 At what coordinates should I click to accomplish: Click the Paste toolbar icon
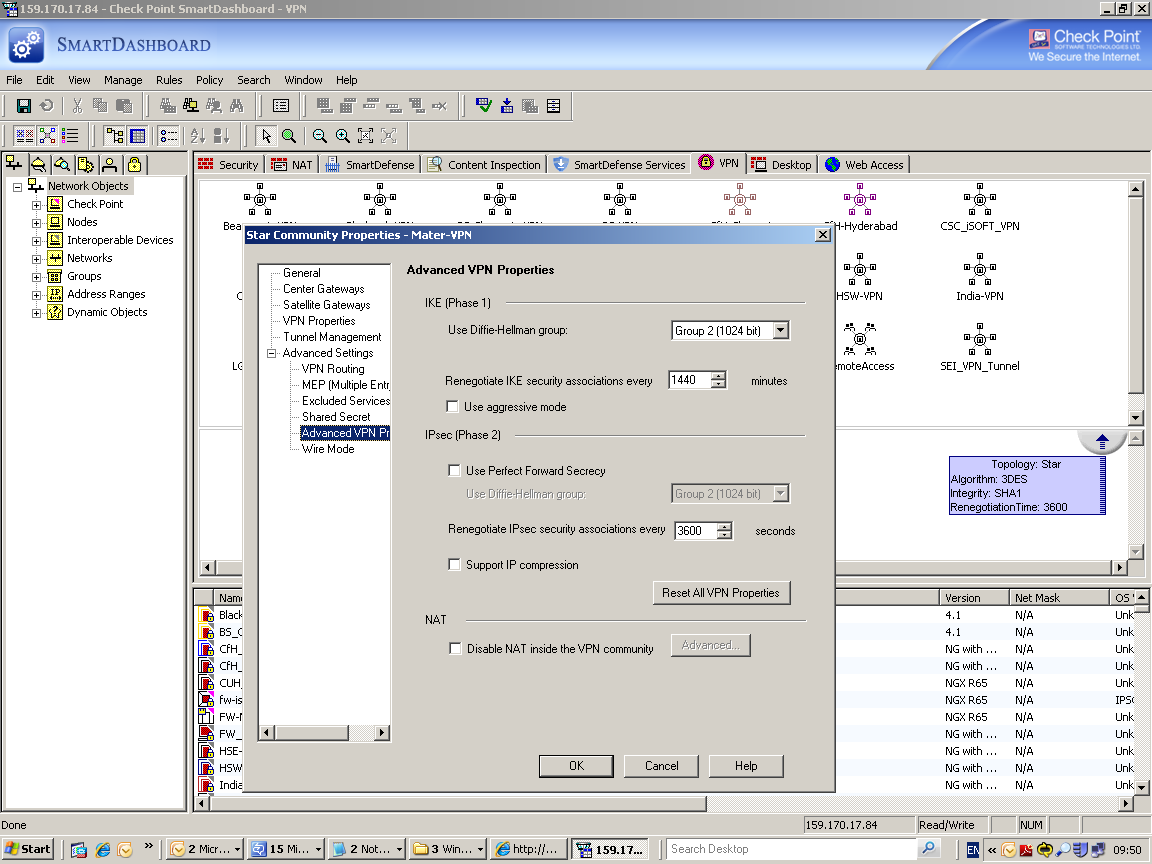(x=123, y=106)
